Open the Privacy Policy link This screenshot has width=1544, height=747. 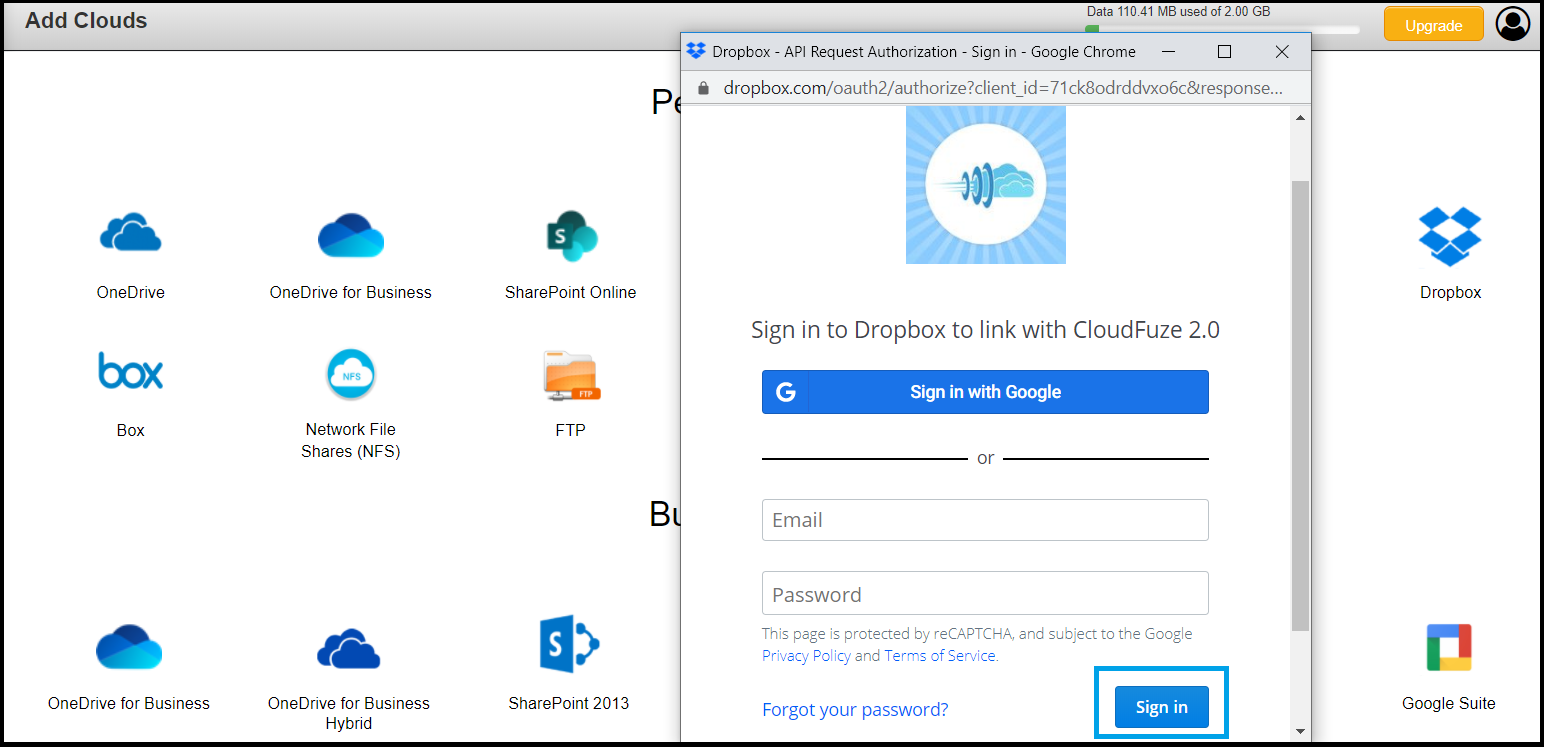[806, 656]
